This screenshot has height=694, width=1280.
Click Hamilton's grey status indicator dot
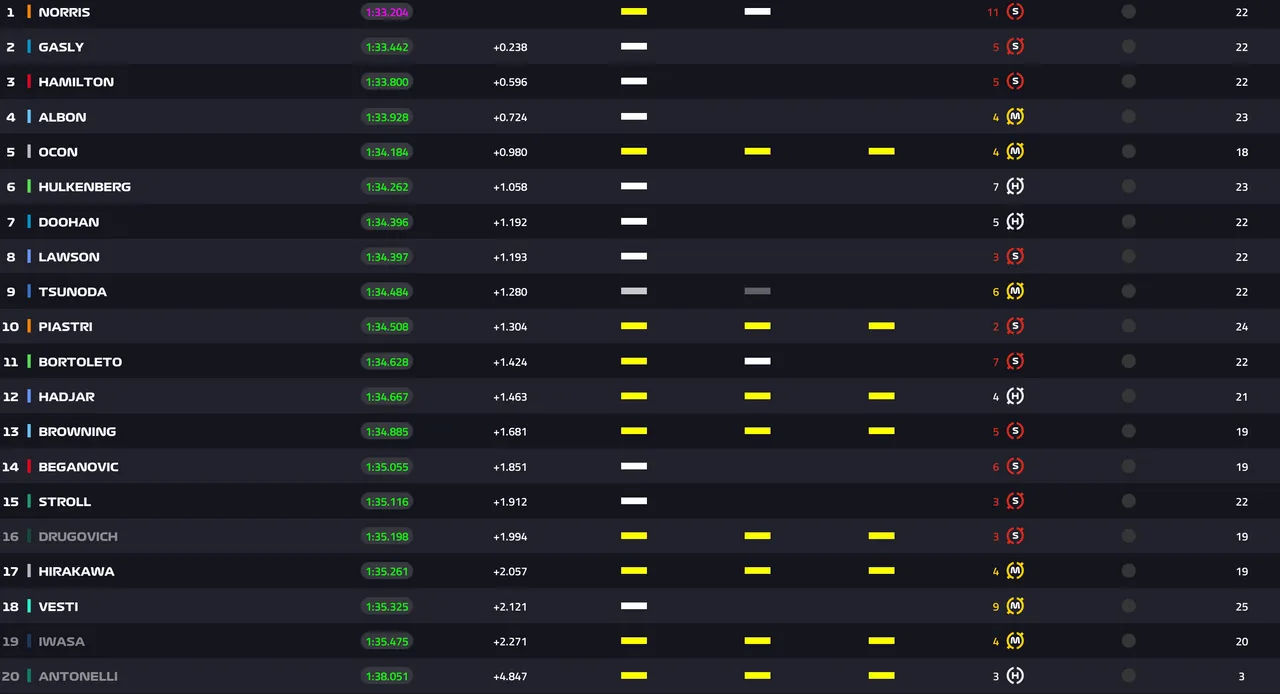(1128, 82)
